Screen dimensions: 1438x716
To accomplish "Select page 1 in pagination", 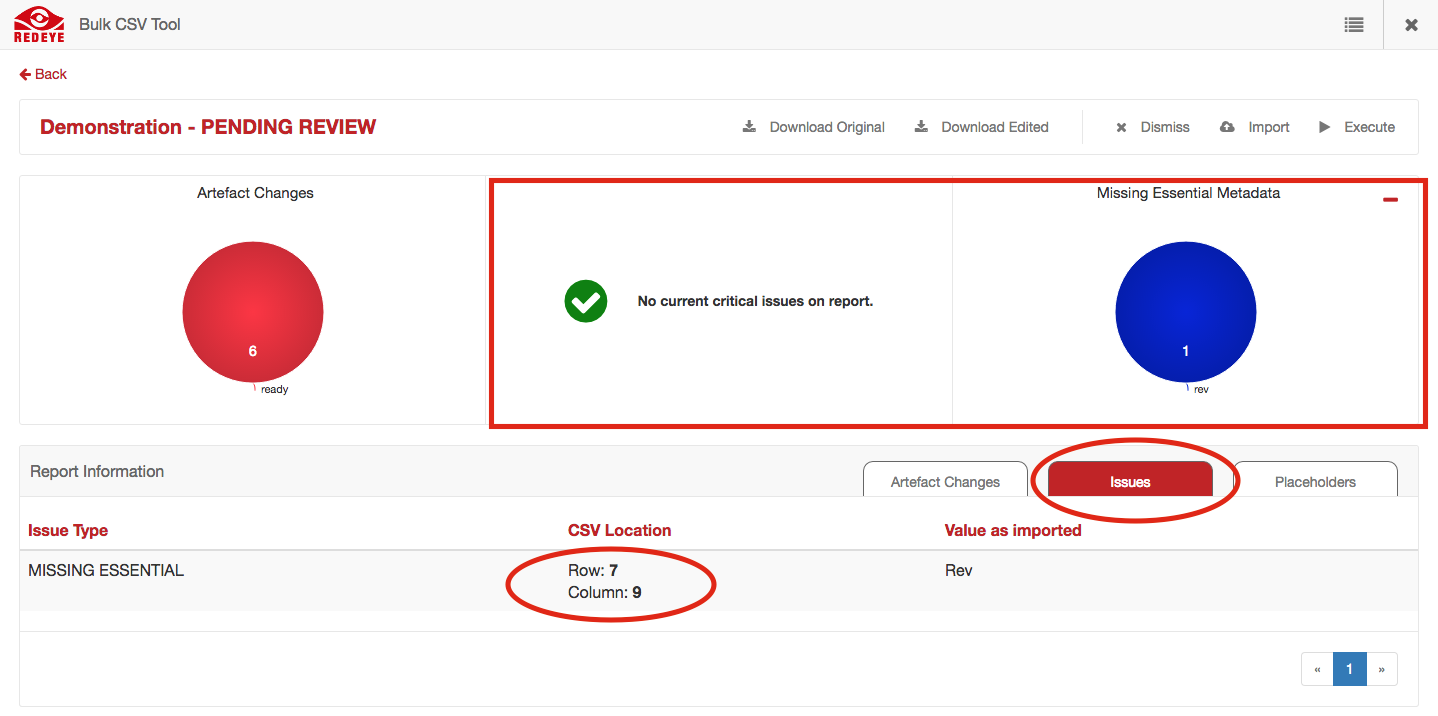I will (x=1349, y=669).
